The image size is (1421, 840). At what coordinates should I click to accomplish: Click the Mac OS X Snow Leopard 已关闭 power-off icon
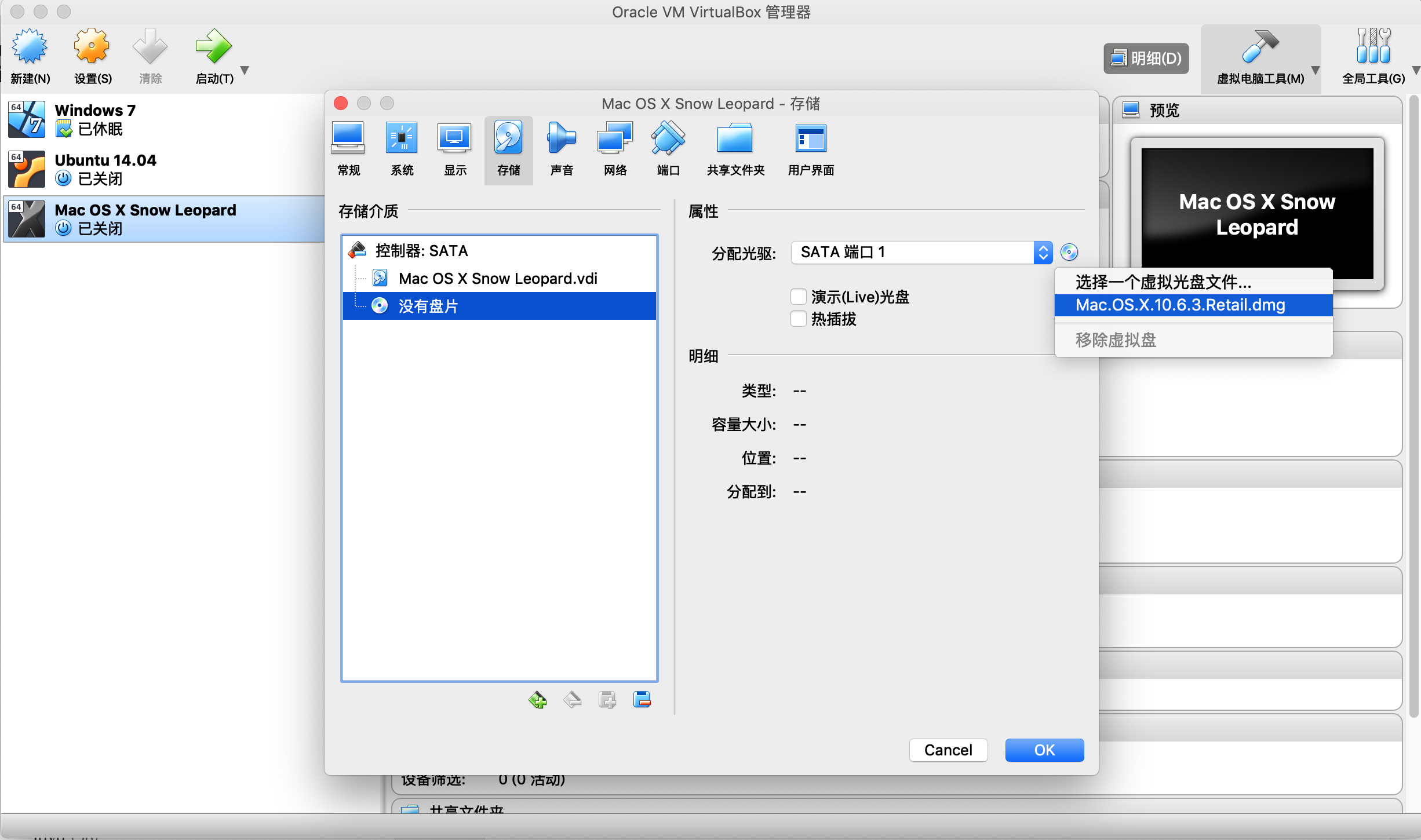click(64, 228)
